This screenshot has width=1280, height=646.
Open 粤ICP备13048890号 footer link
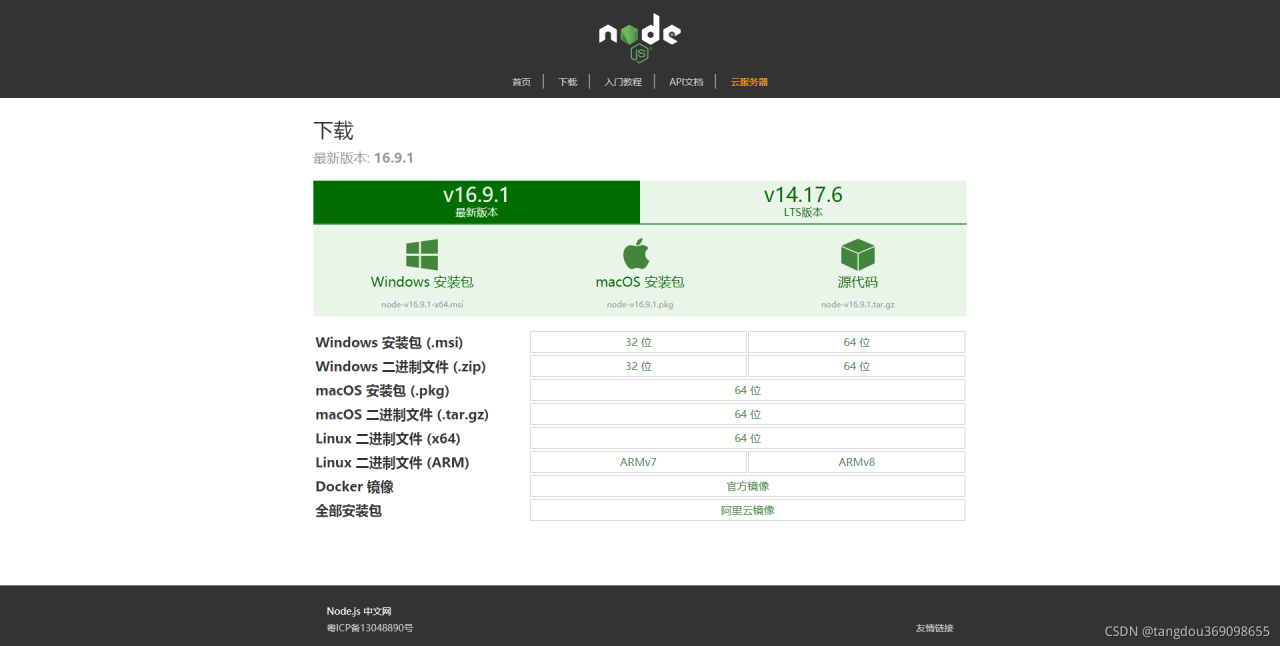[370, 628]
